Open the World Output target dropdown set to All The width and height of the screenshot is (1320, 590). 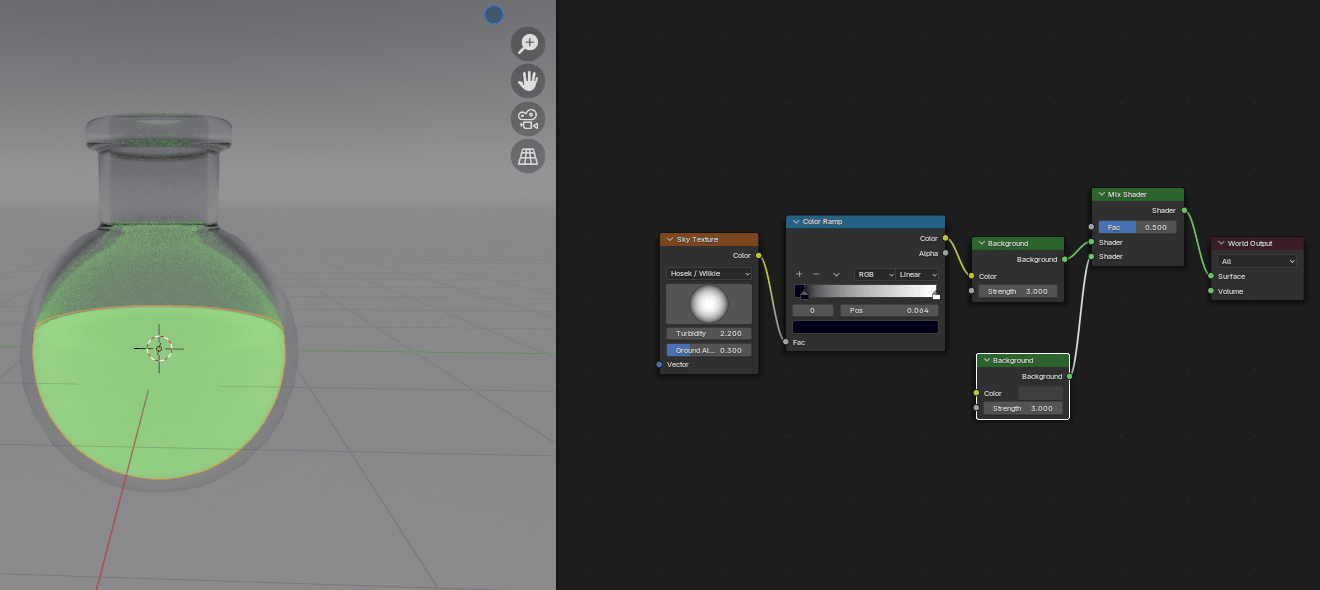tap(1257, 261)
